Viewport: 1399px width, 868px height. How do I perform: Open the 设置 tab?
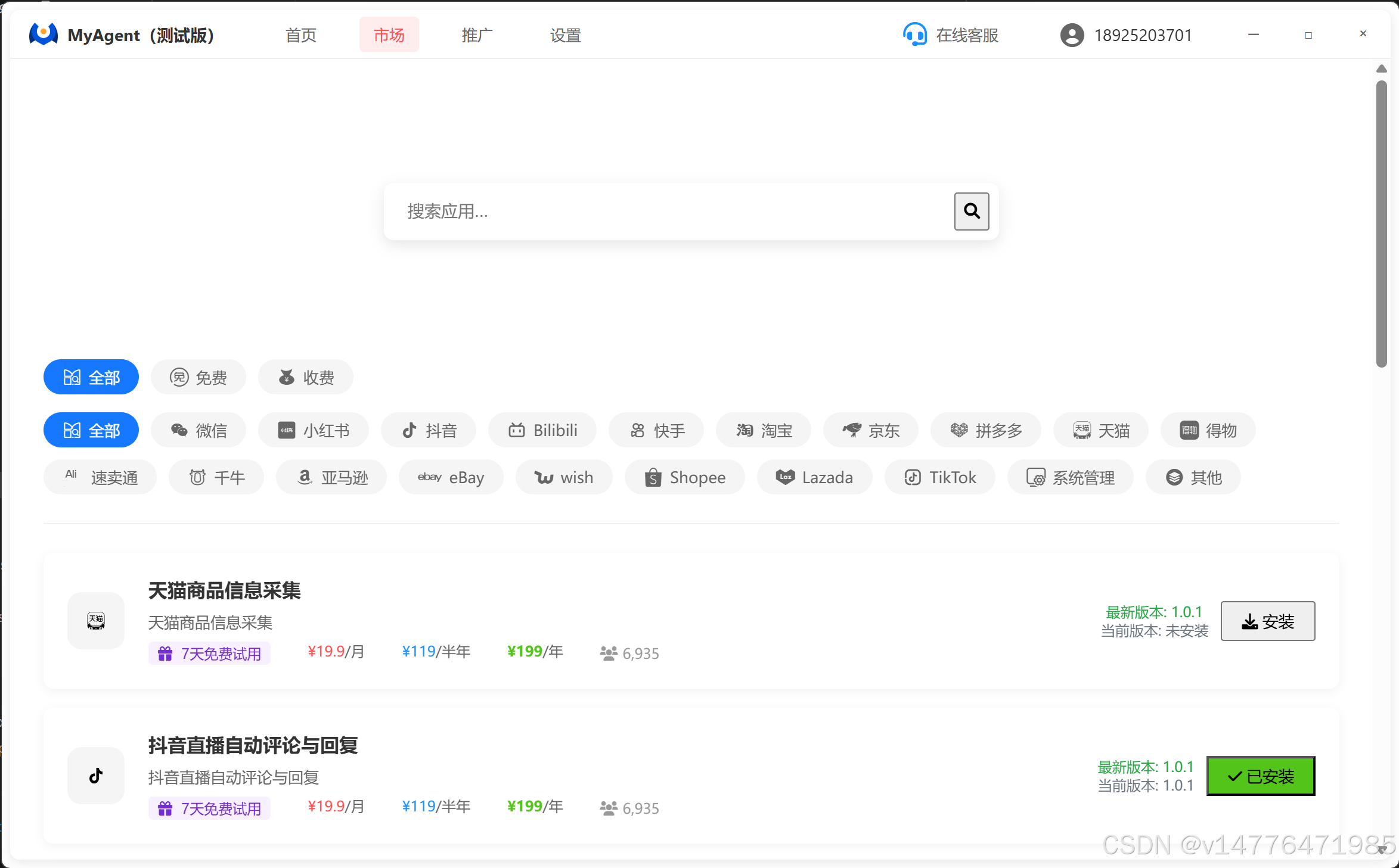[566, 35]
